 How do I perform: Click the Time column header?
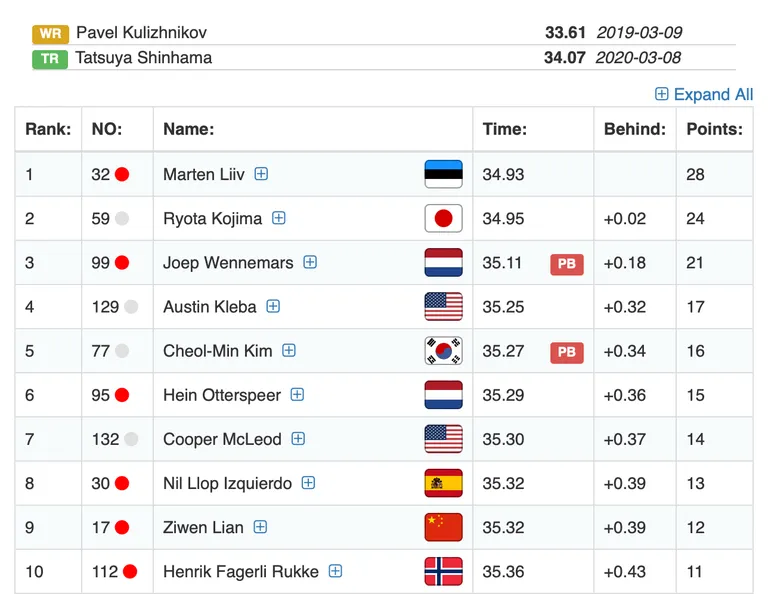point(504,129)
